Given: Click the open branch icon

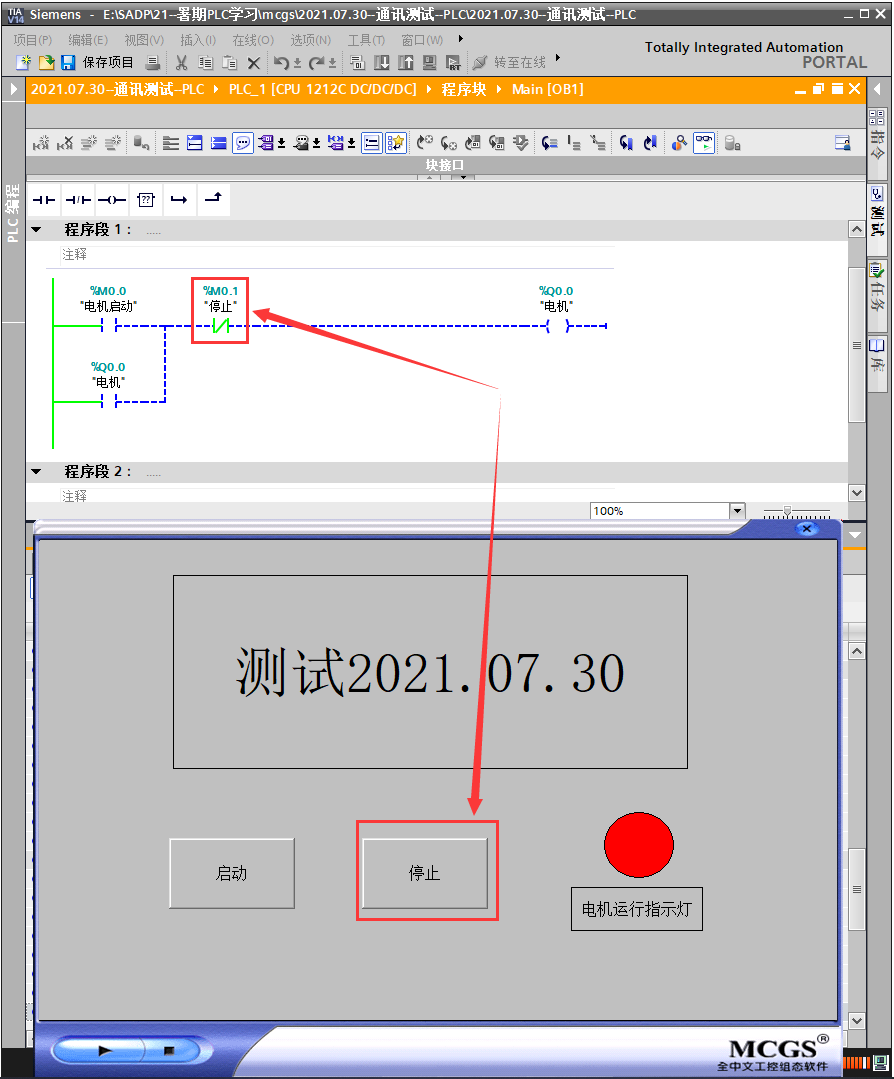Looking at the screenshot, I should click(179, 200).
